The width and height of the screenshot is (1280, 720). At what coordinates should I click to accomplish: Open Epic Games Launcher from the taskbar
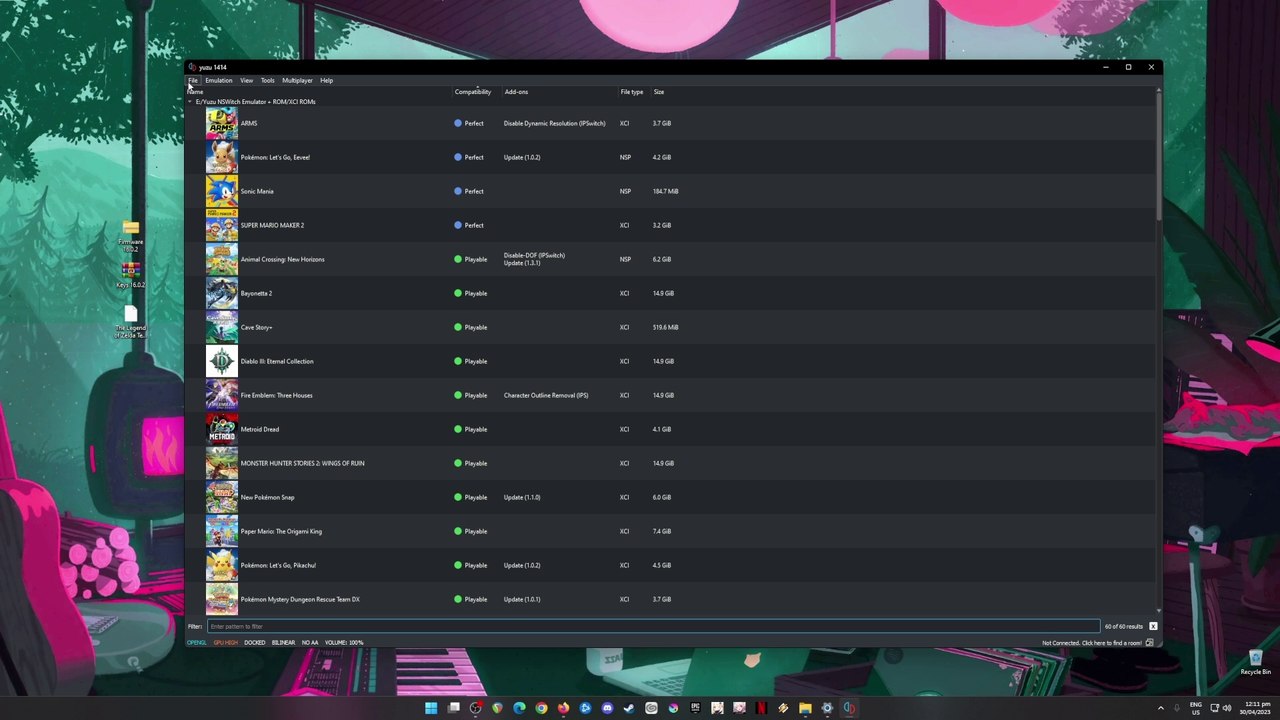tap(695, 708)
